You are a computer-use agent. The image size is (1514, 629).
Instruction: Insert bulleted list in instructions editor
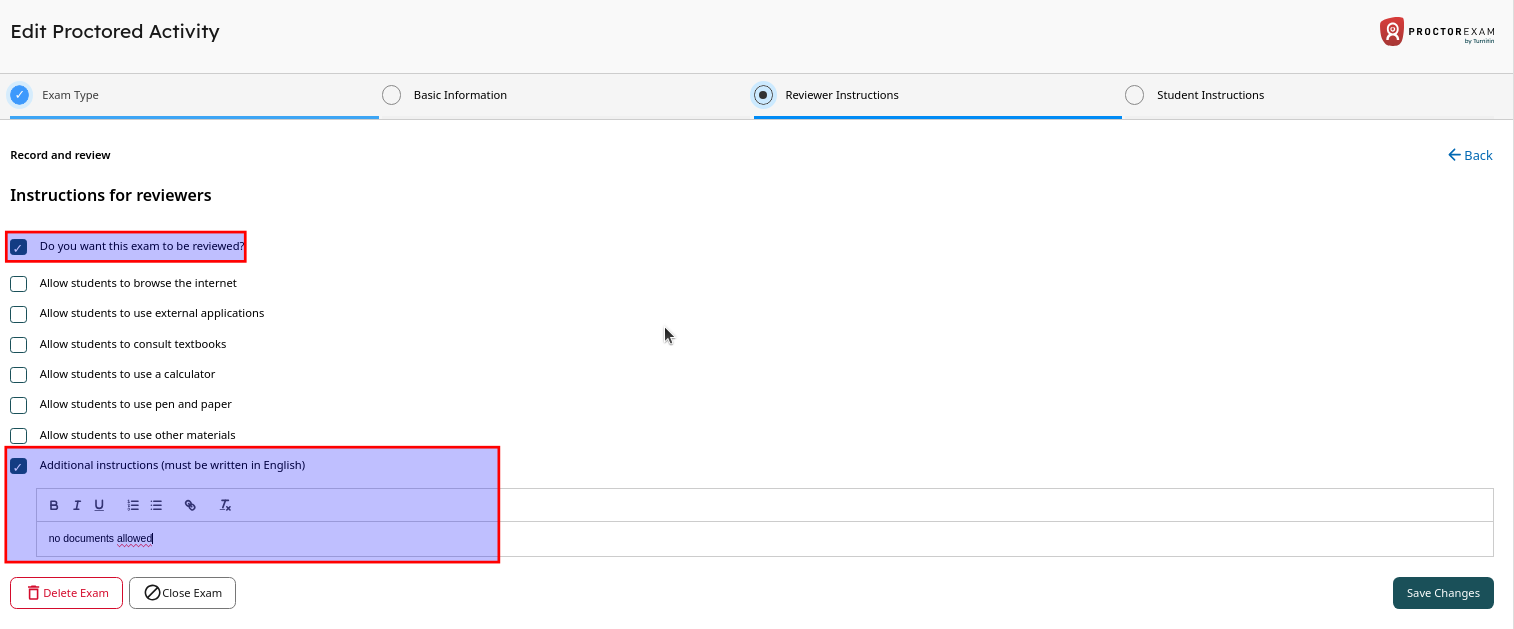156,505
